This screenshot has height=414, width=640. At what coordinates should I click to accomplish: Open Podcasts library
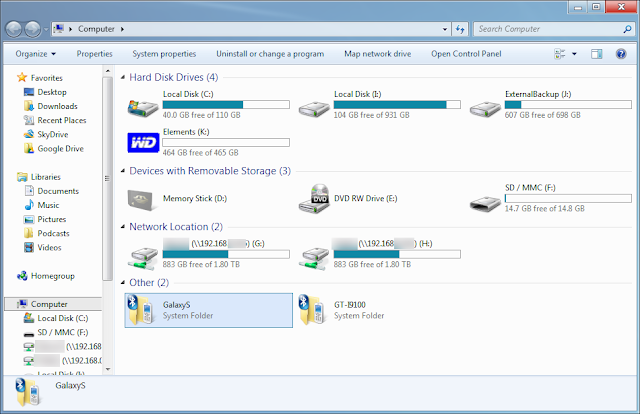click(53, 233)
